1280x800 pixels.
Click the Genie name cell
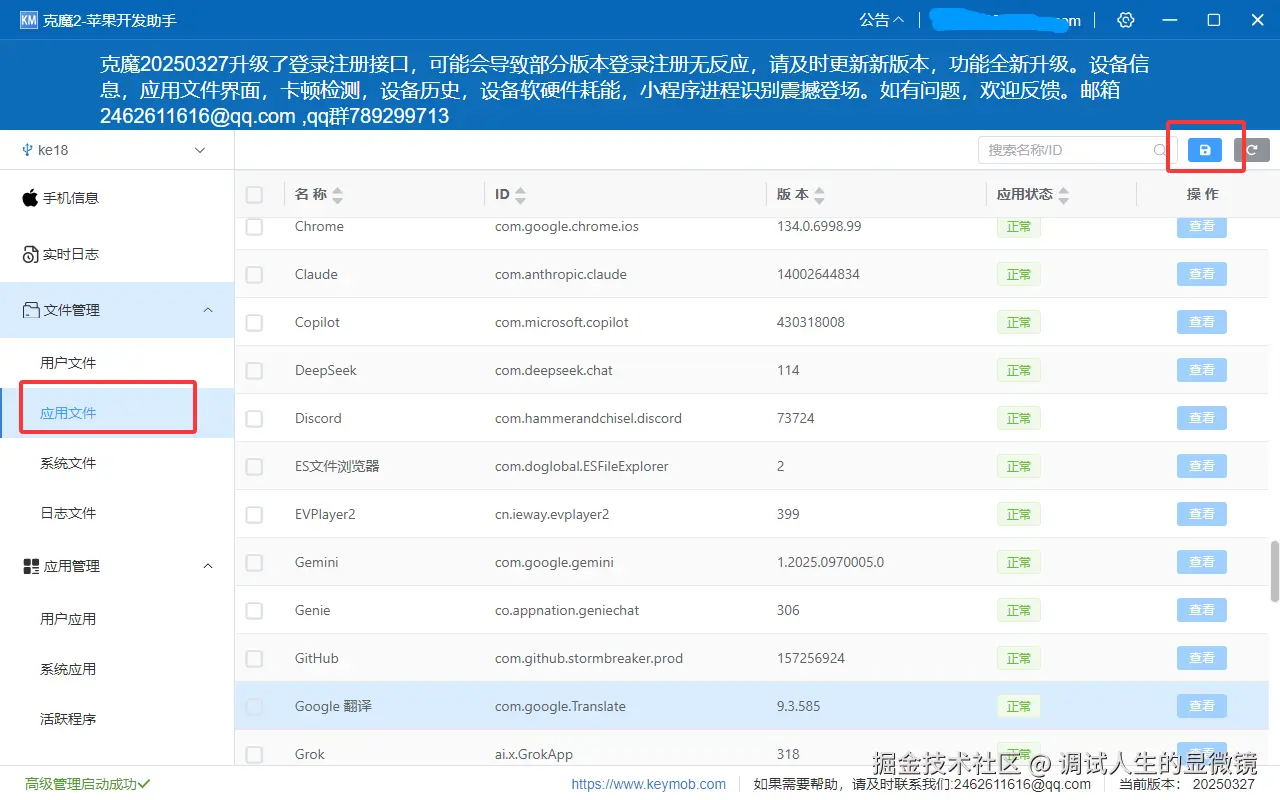point(312,610)
